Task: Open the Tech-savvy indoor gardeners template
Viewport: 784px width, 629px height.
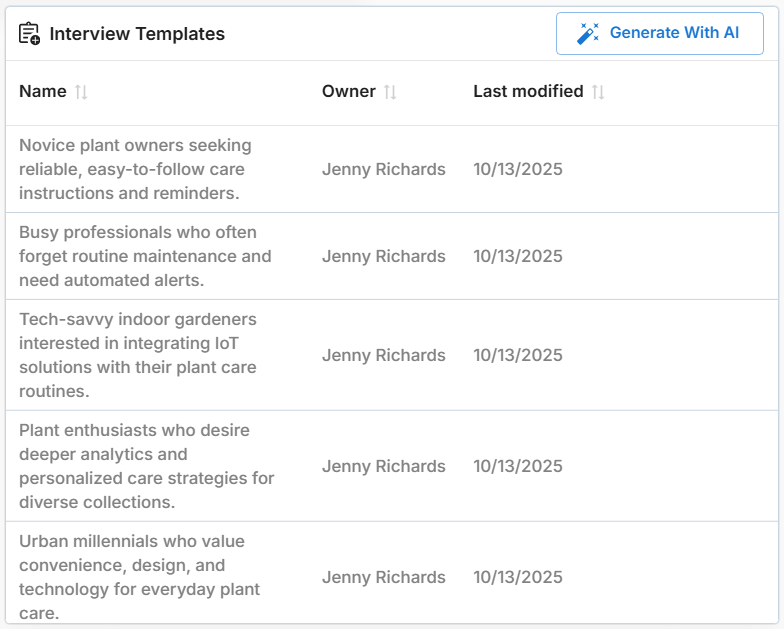Action: pos(138,355)
